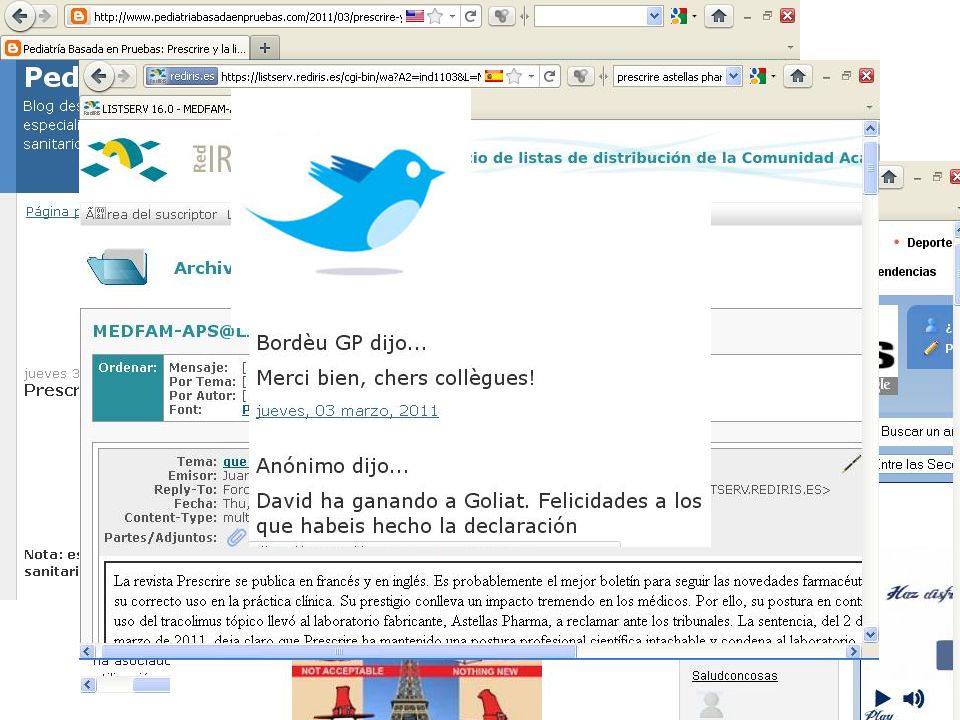Go home in the Pediatría browser window

click(x=719, y=17)
